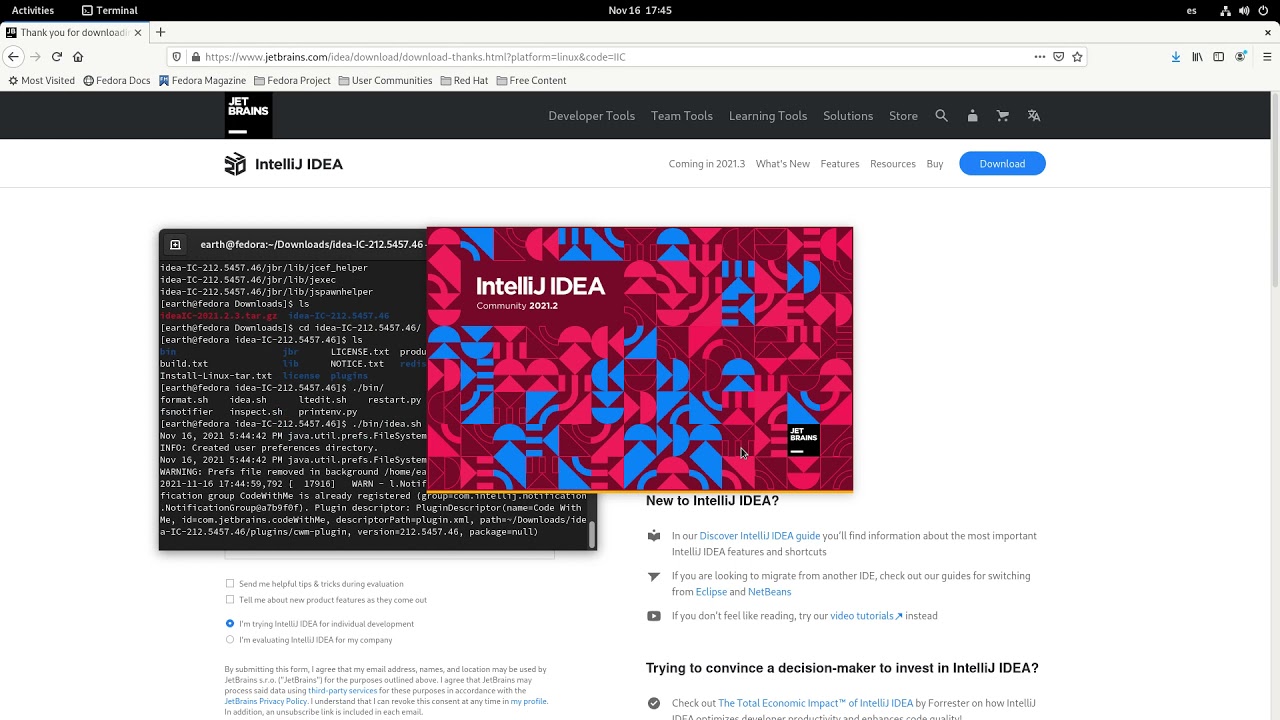Open 'The Total Economic Impact of IntelliJ IDEA' link

click(815, 703)
